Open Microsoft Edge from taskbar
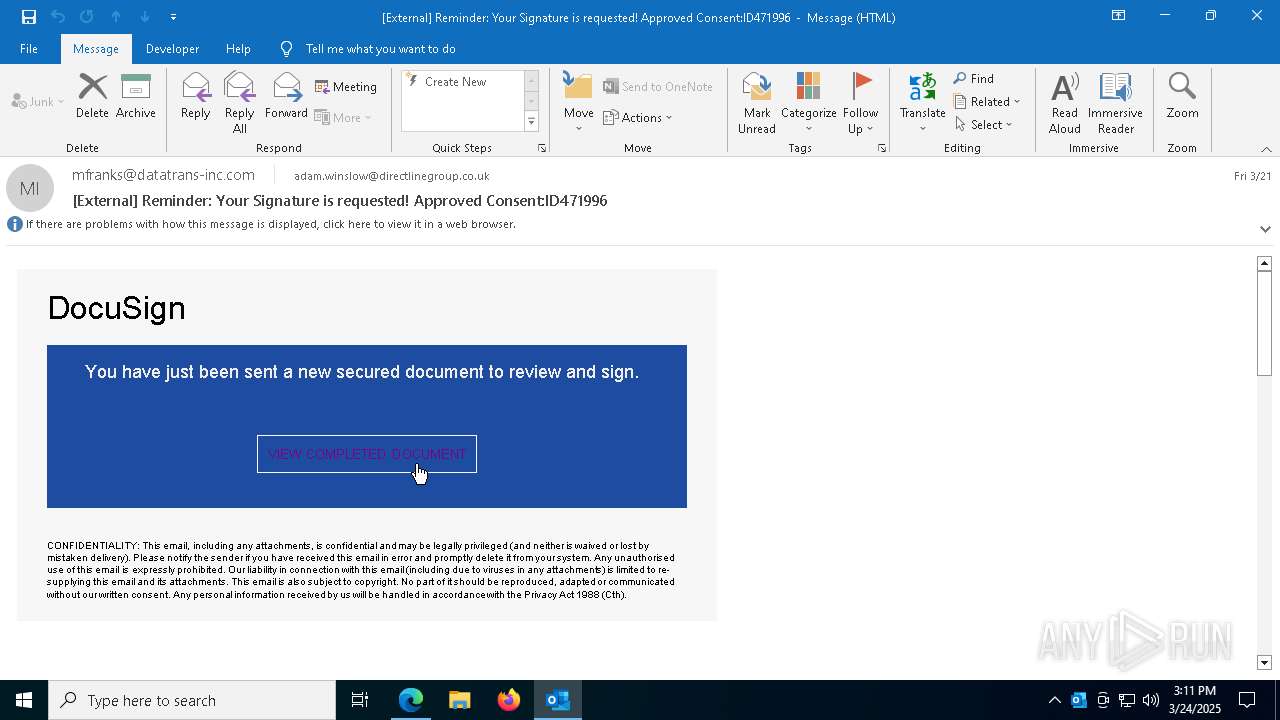Screen dimensions: 1280x720 411,700
